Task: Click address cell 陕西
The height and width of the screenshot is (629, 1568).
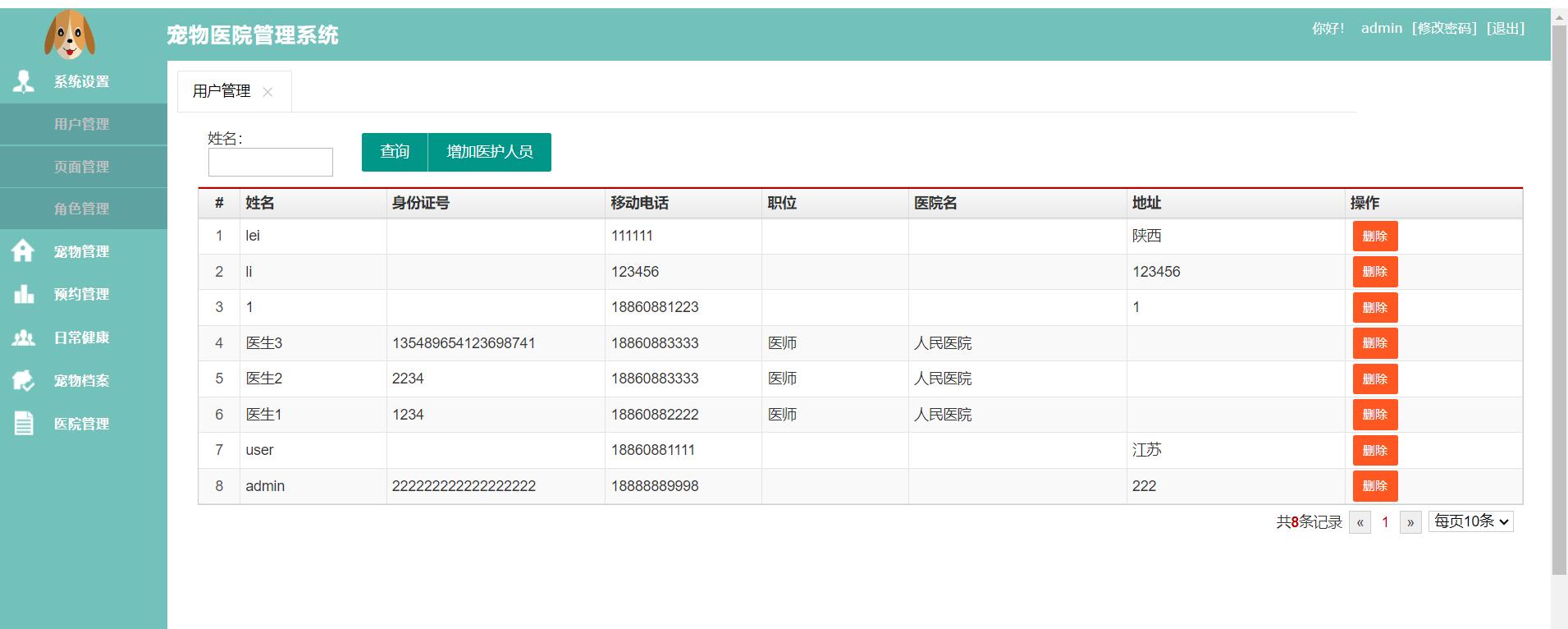Action: point(1147,236)
